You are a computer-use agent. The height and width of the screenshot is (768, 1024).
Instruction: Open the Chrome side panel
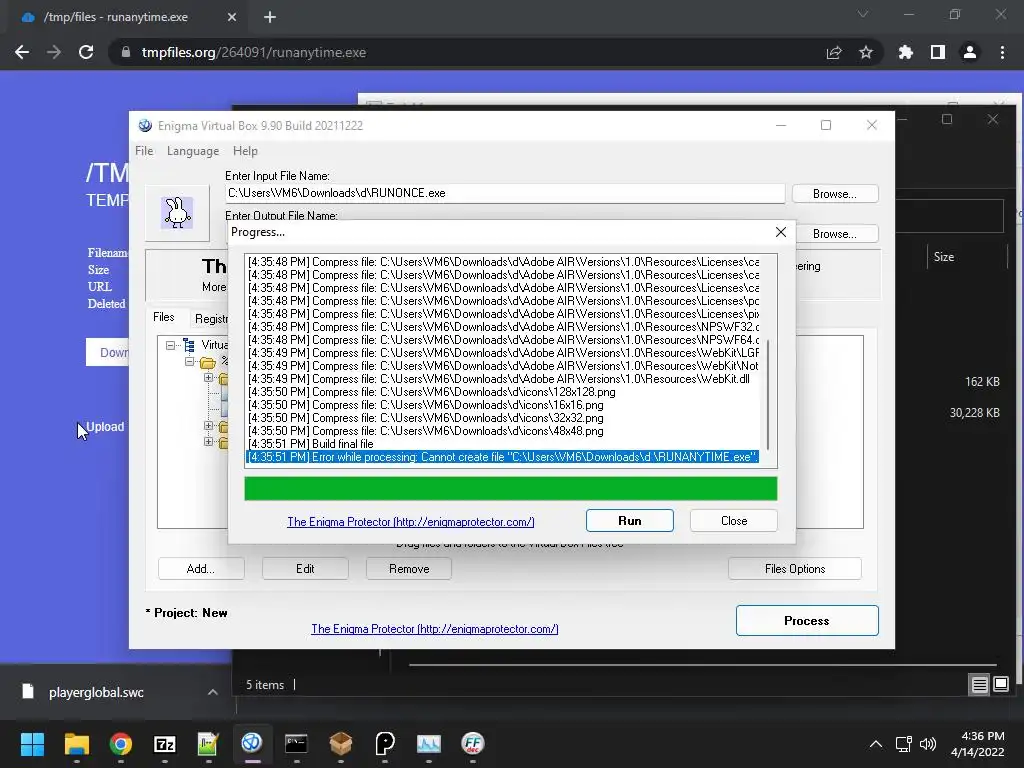[938, 52]
